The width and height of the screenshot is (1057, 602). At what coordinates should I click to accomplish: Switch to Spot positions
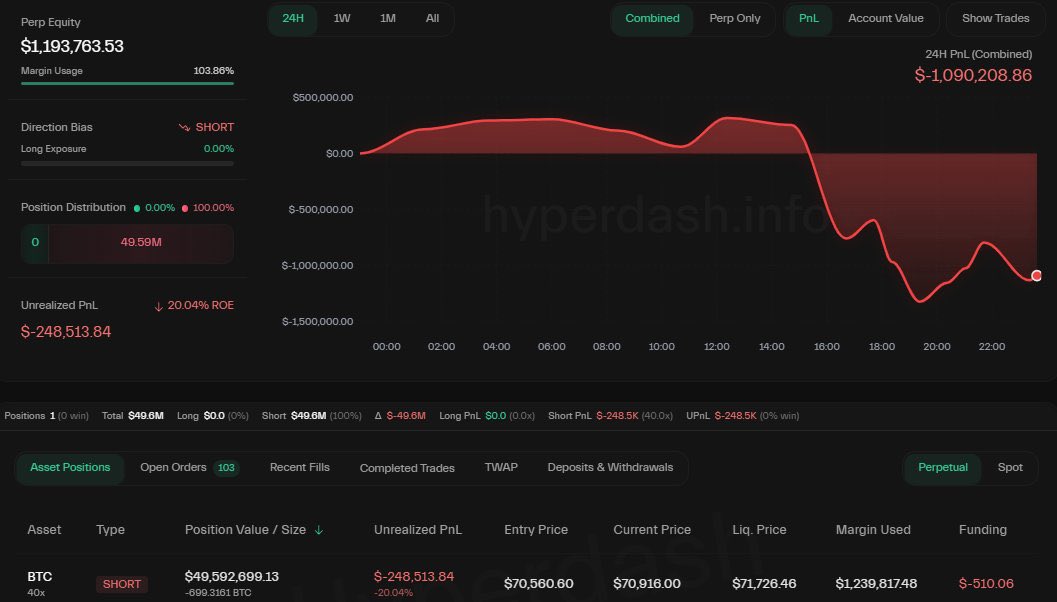pos(1010,467)
